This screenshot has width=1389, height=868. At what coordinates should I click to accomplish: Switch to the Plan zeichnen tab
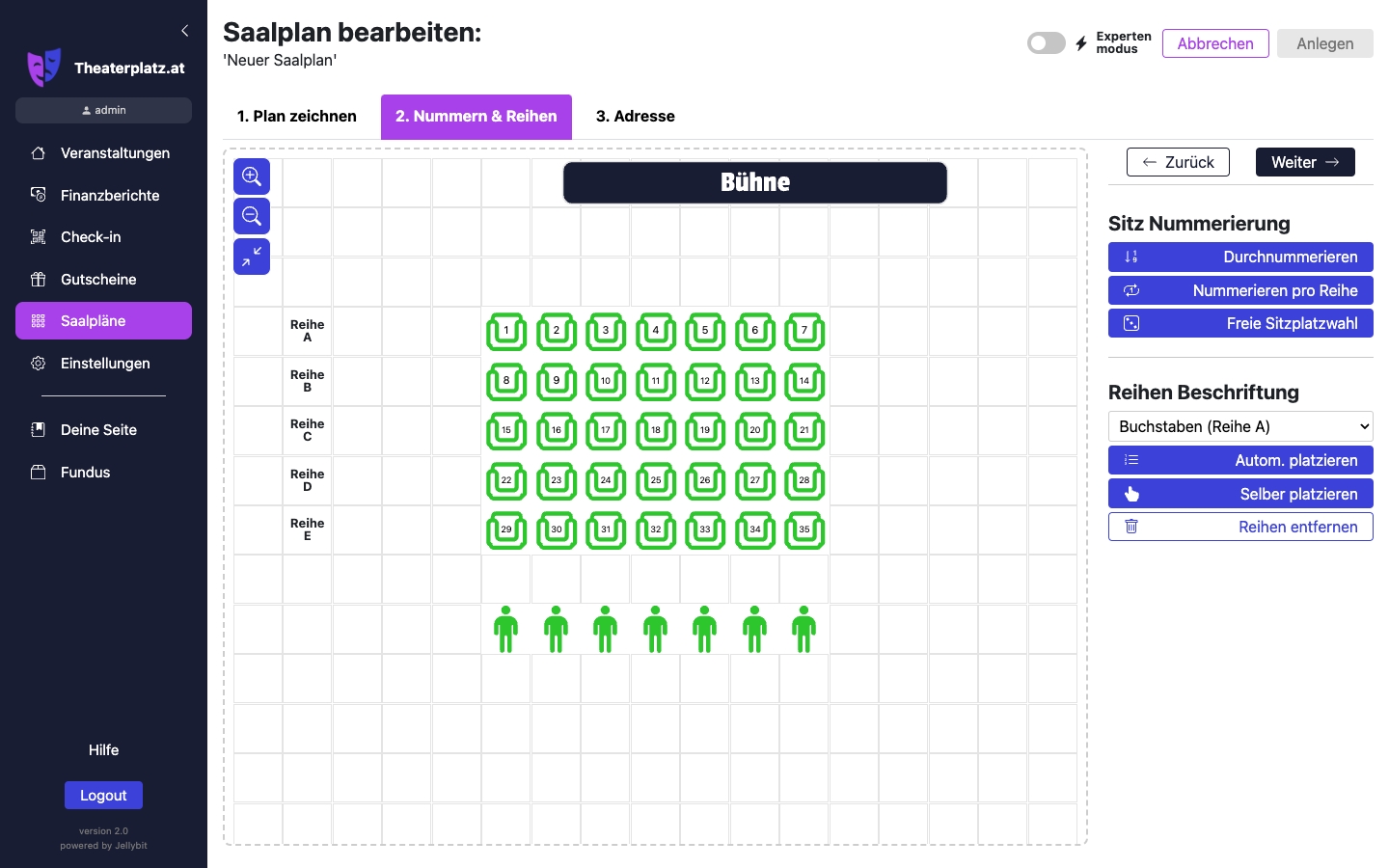[x=296, y=116]
